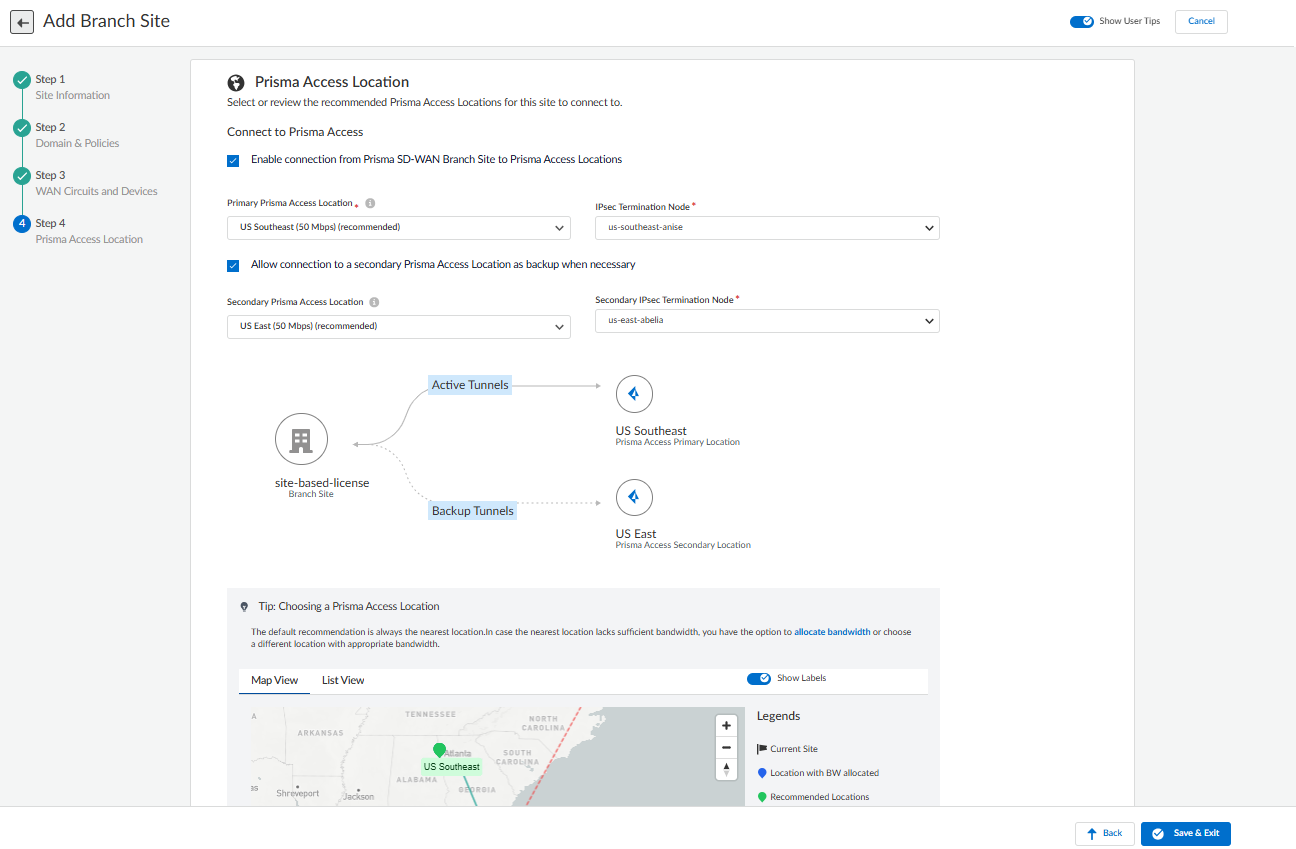
Task: Click info icon next to Secondary Prisma Access Location
Action: point(374,302)
